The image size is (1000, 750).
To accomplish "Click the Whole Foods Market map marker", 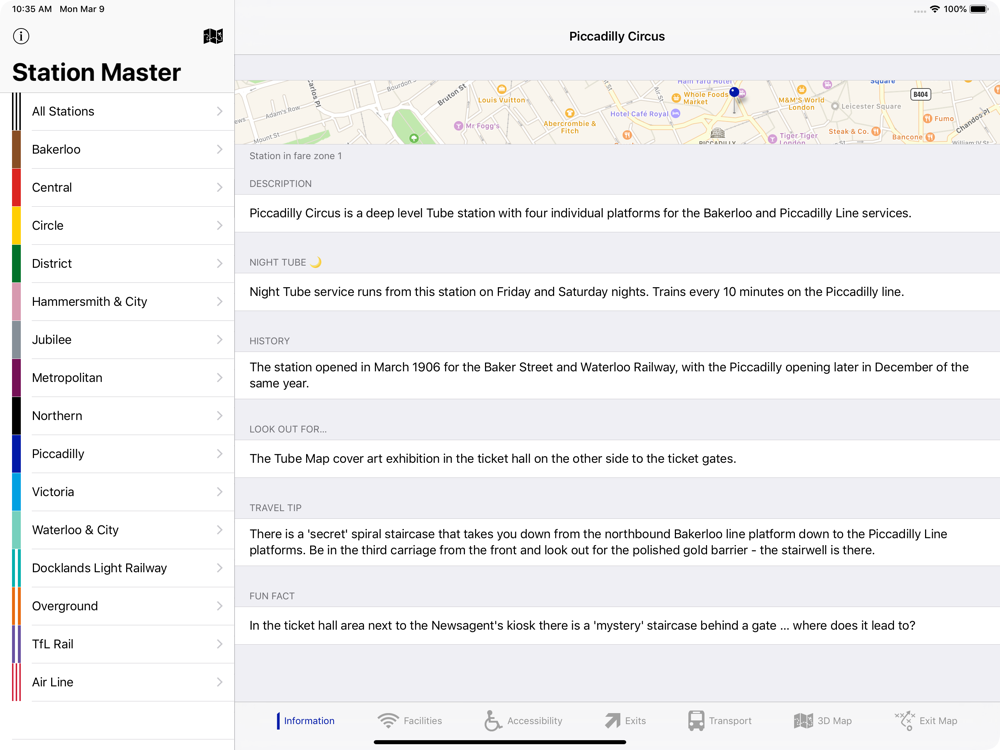I will pos(676,98).
